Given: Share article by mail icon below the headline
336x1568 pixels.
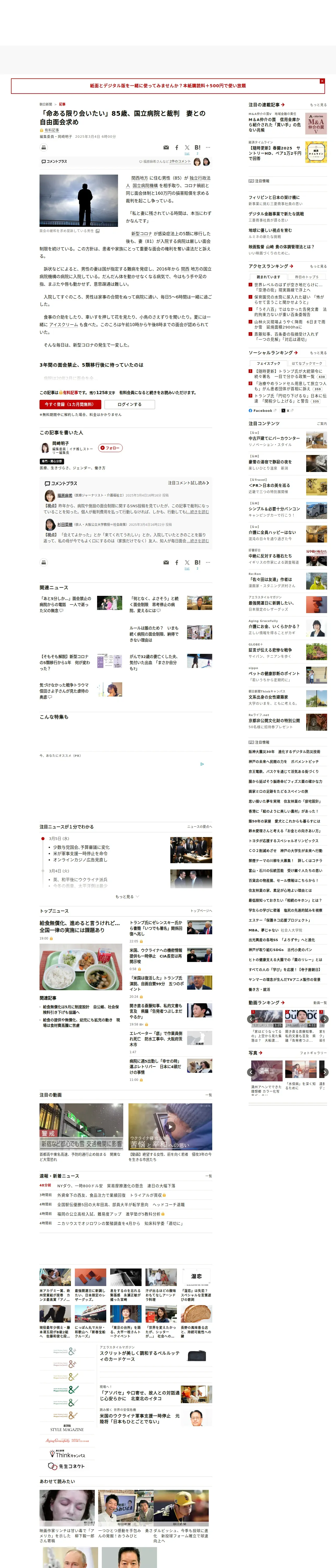Looking at the screenshot, I should [166, 148].
